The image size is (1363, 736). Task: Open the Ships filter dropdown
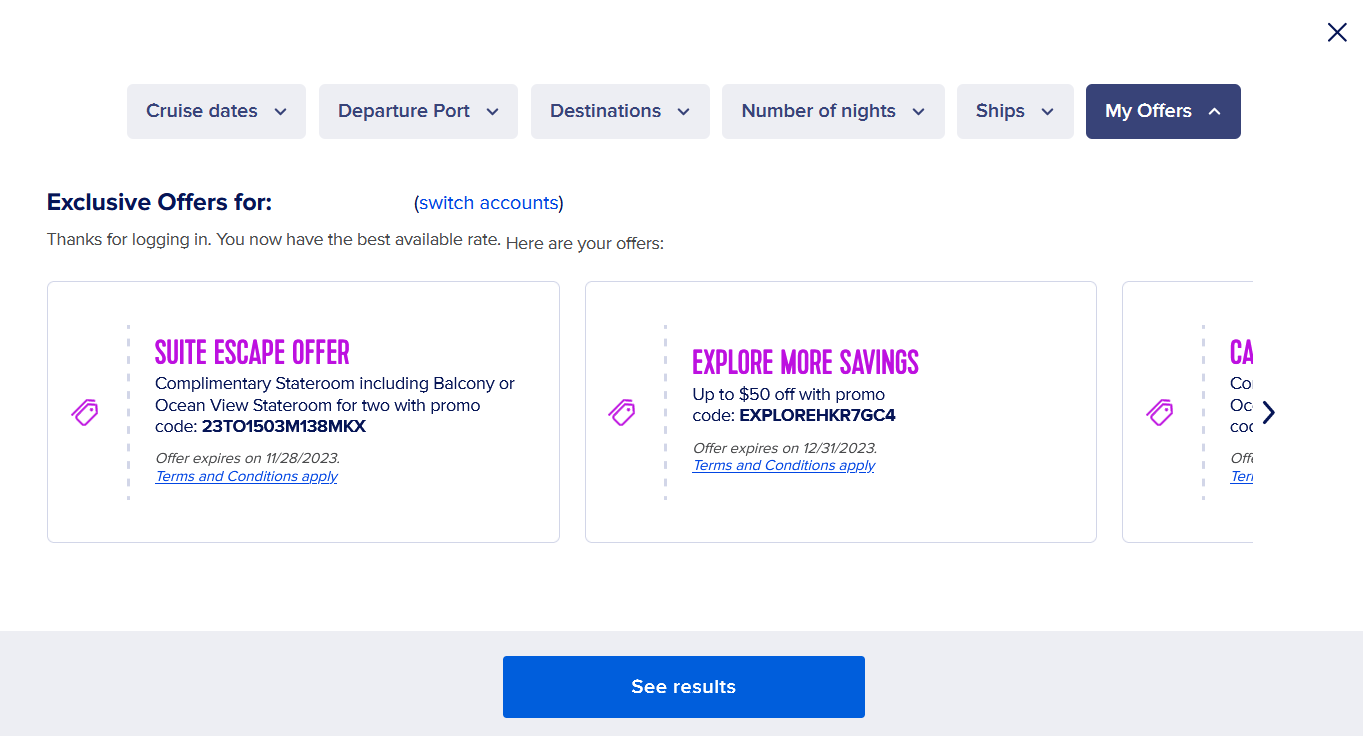[x=1015, y=111]
